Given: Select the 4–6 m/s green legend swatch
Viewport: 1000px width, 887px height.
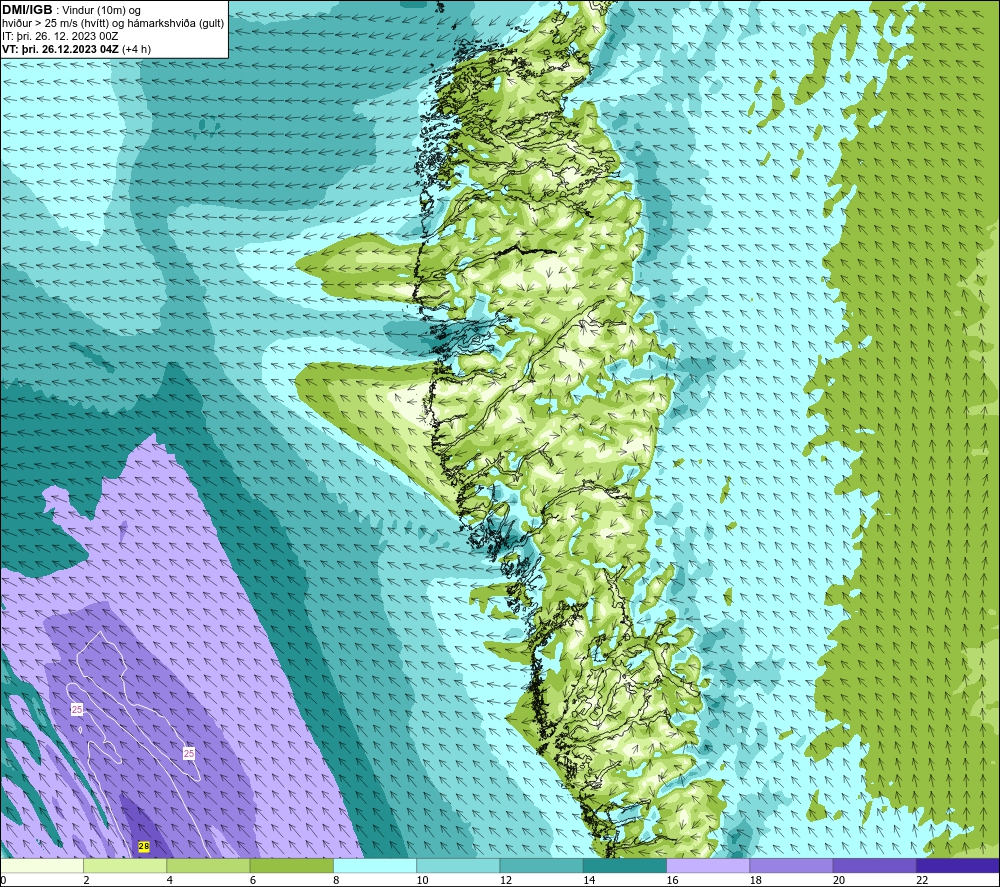Looking at the screenshot, I should (208, 865).
